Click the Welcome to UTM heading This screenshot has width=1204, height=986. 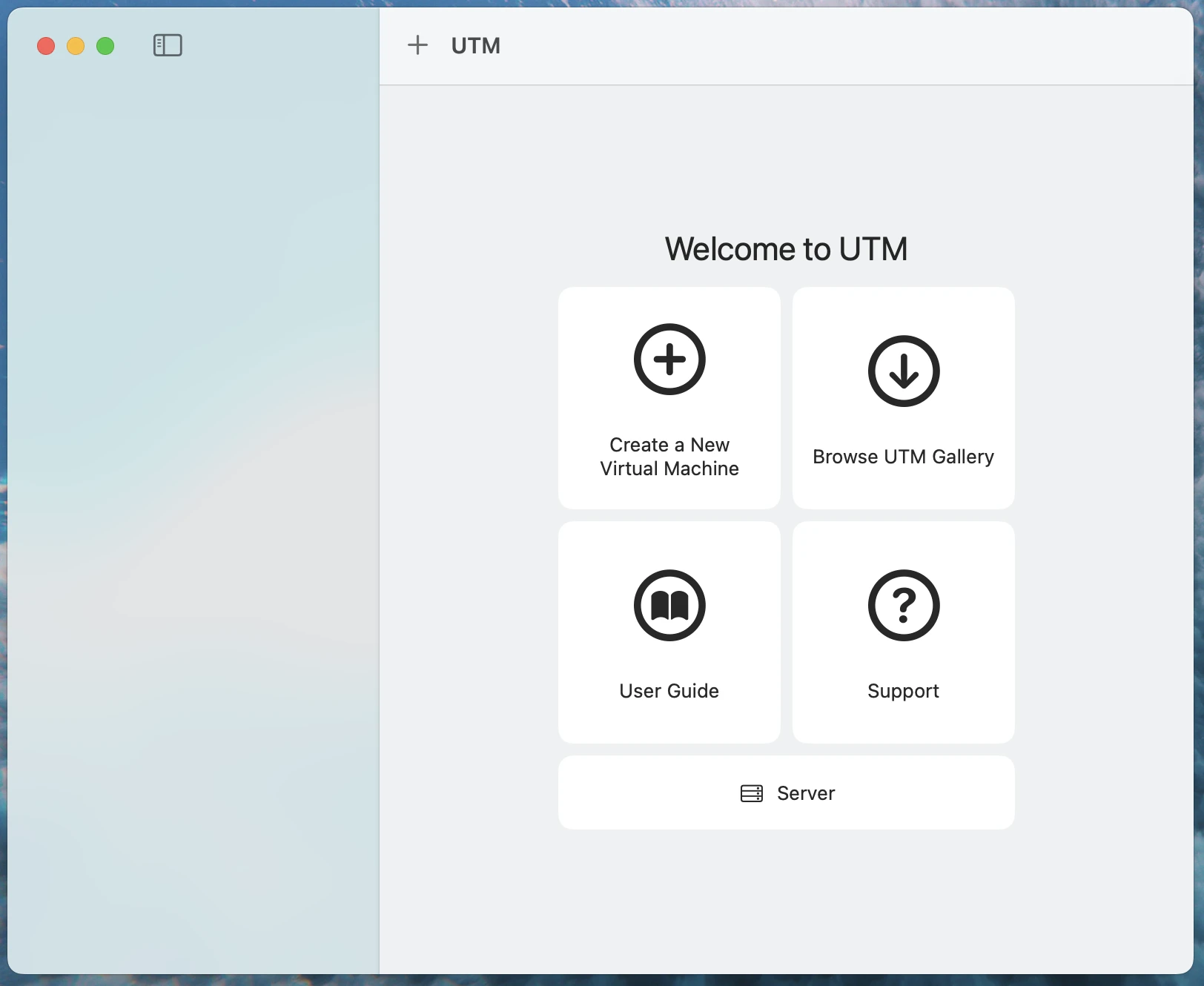787,248
